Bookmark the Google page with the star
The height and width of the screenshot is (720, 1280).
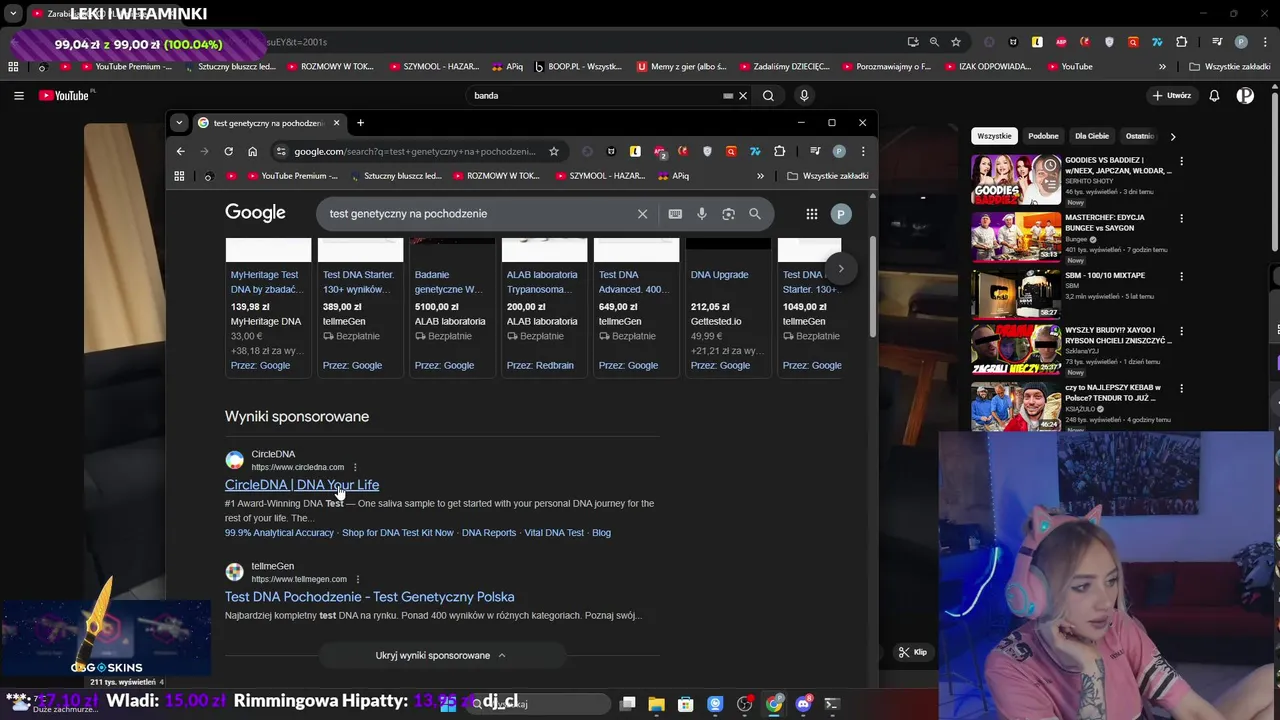click(554, 151)
